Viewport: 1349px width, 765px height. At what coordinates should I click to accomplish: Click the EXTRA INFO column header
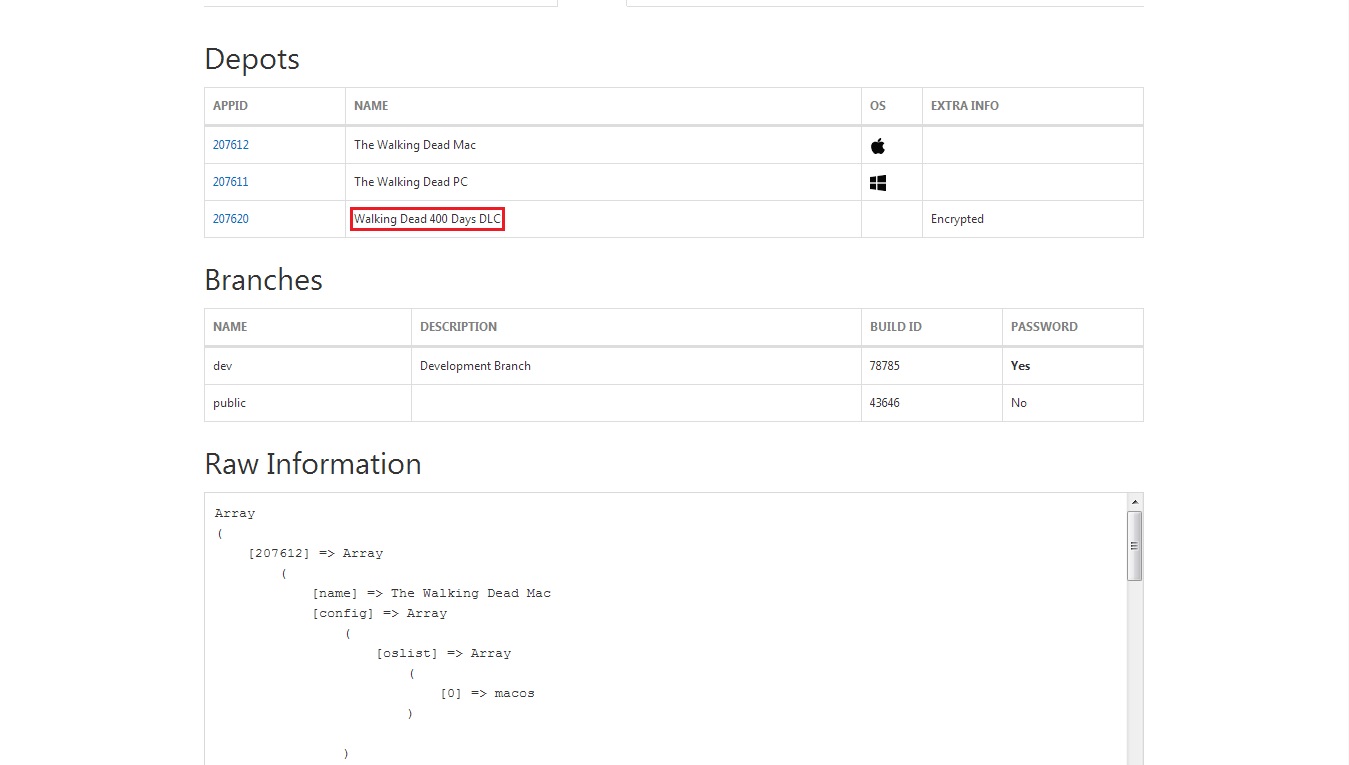[1032, 106]
